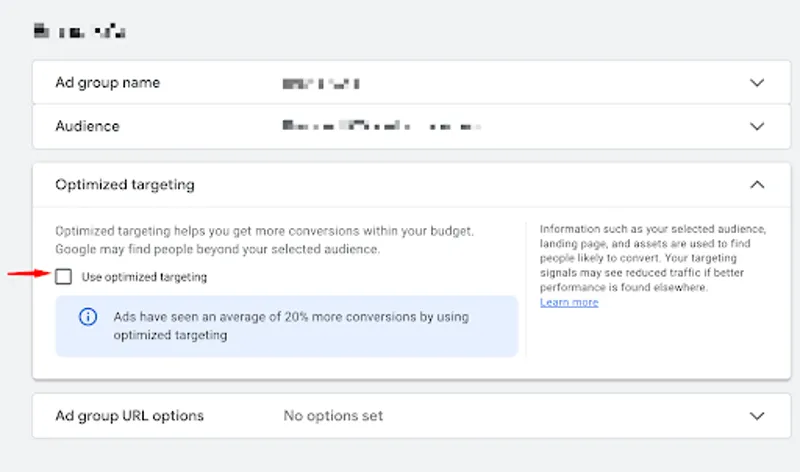Viewport: 800px width, 472px height.
Task: Click the optimized targeting description paragraph
Action: coord(264,240)
